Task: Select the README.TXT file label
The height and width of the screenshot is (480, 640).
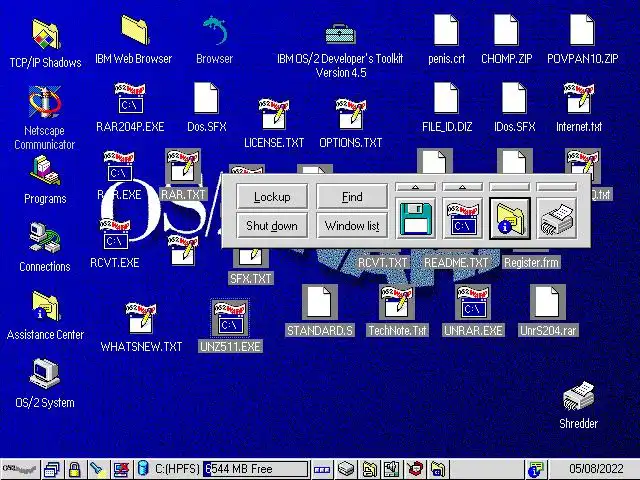Action: pyautogui.click(x=456, y=262)
